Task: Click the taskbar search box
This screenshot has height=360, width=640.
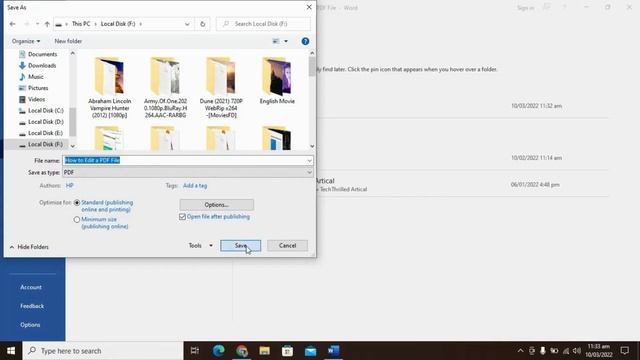Action: 103,351
